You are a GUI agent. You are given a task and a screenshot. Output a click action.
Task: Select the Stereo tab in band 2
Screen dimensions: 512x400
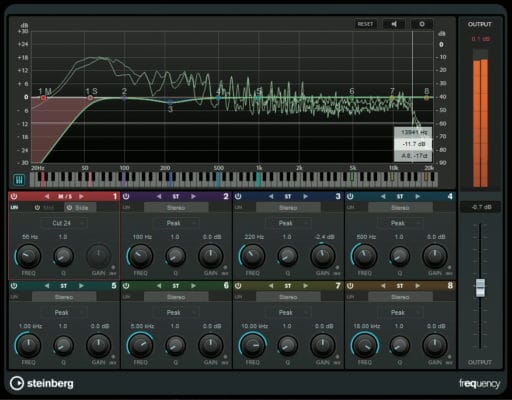[176, 207]
